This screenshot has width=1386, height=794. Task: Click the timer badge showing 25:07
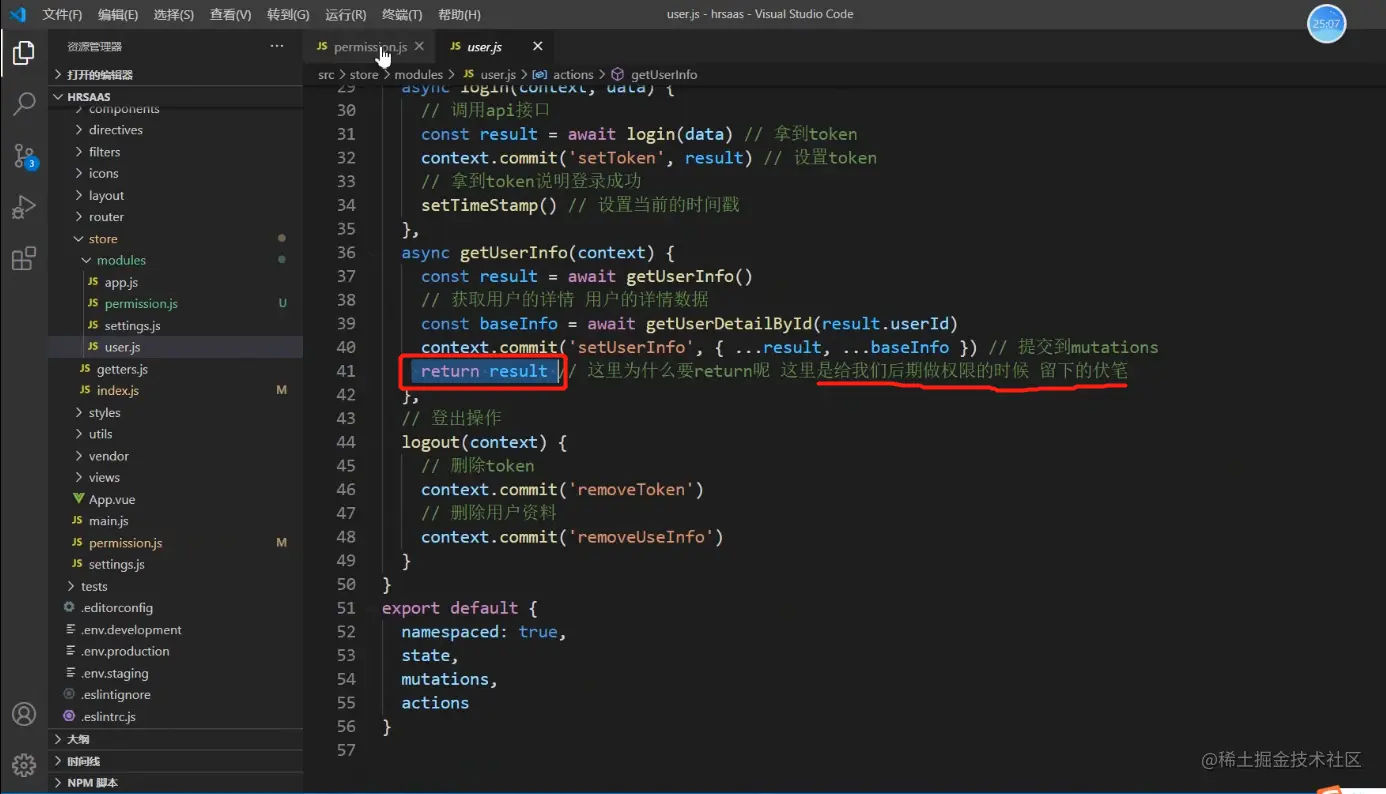click(x=1327, y=24)
